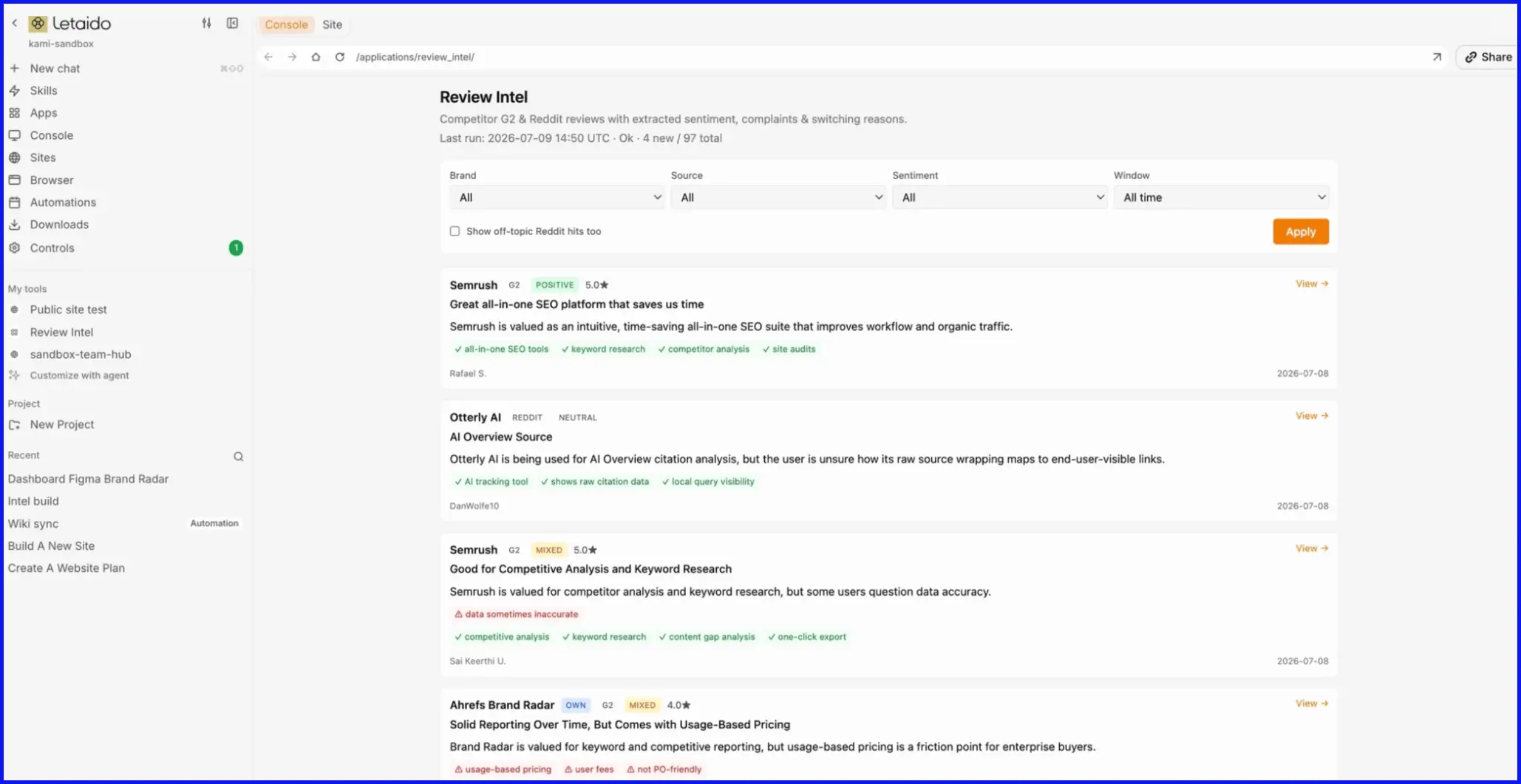Image resolution: width=1521 pixels, height=784 pixels.
Task: Click the NEUTRAL badge on Otterly AI
Action: pyautogui.click(x=577, y=417)
